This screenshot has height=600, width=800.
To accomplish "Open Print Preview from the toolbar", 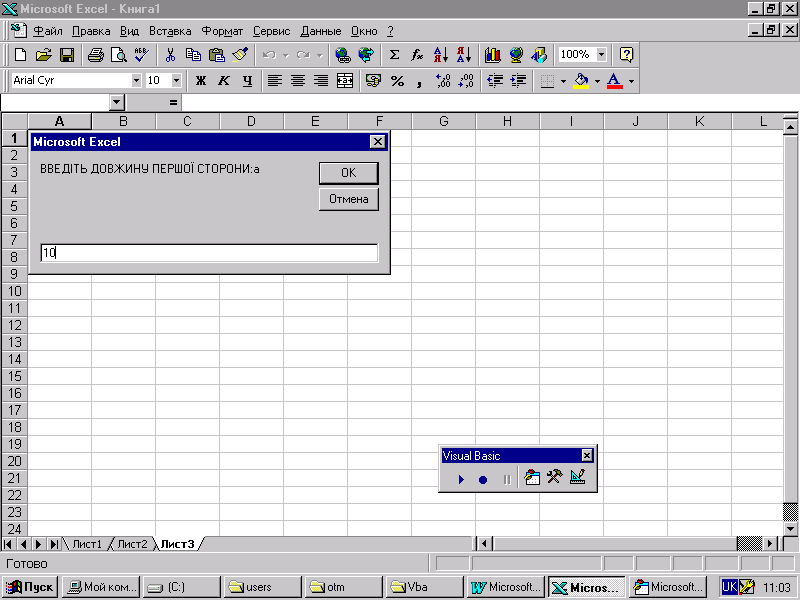I will [x=119, y=55].
